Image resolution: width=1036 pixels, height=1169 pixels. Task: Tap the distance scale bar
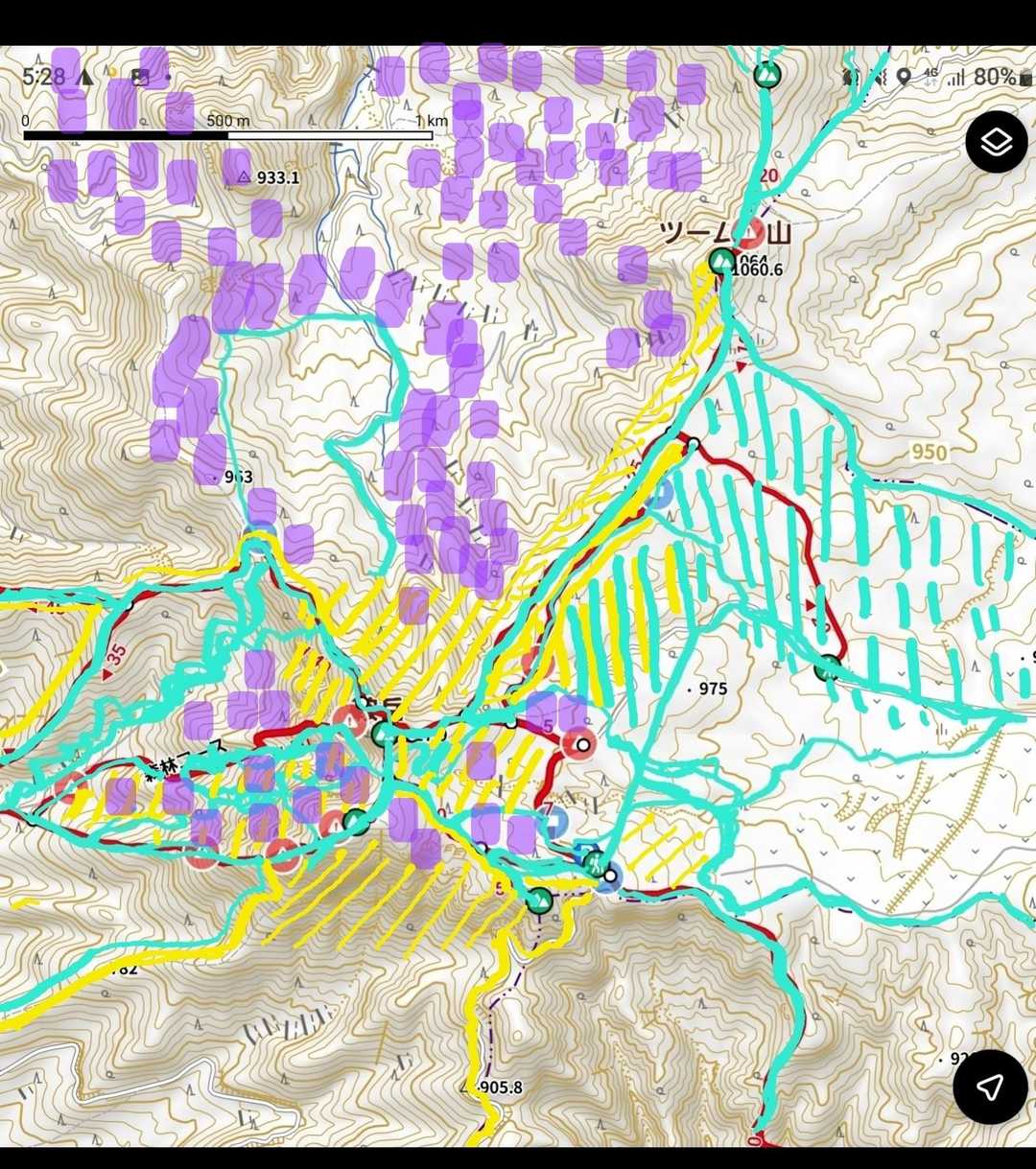pyautogui.click(x=228, y=134)
